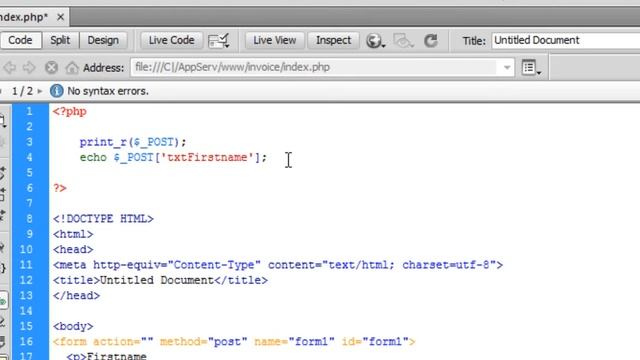
Task: Click the form action line
Action: point(234,342)
